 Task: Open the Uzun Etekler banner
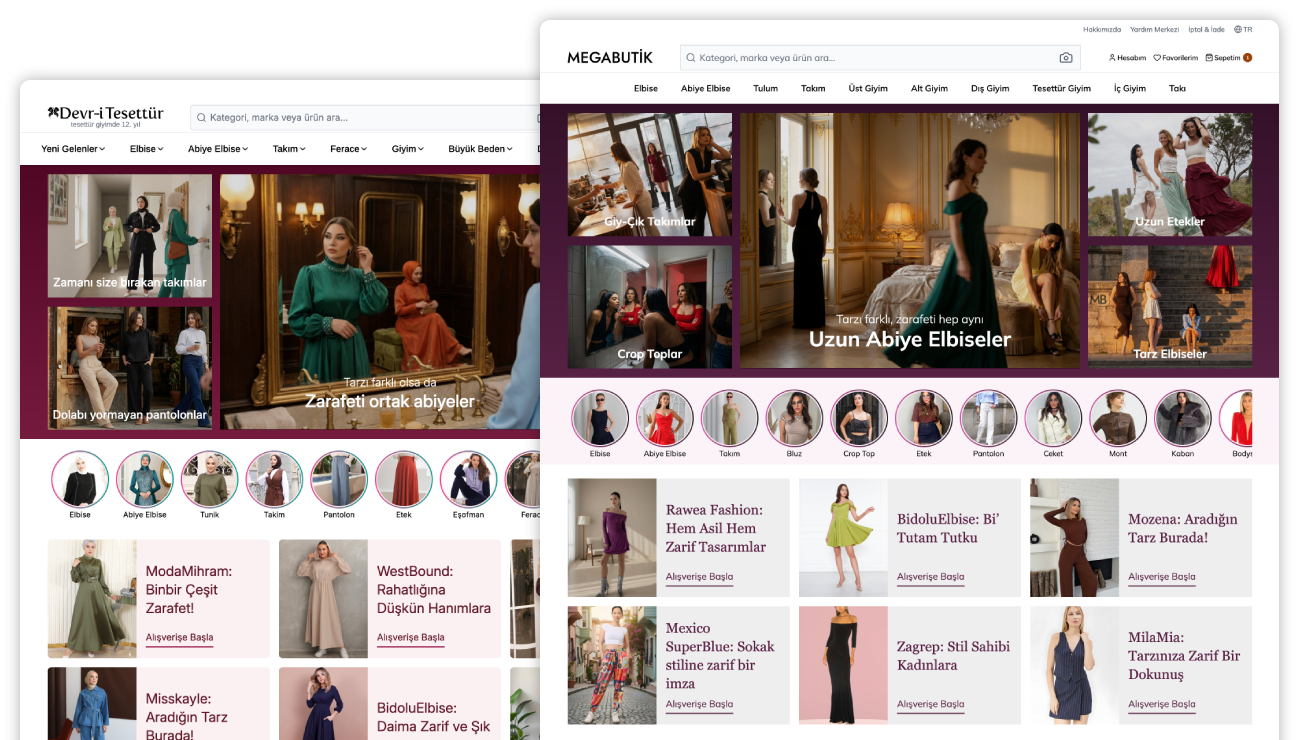tap(1170, 175)
